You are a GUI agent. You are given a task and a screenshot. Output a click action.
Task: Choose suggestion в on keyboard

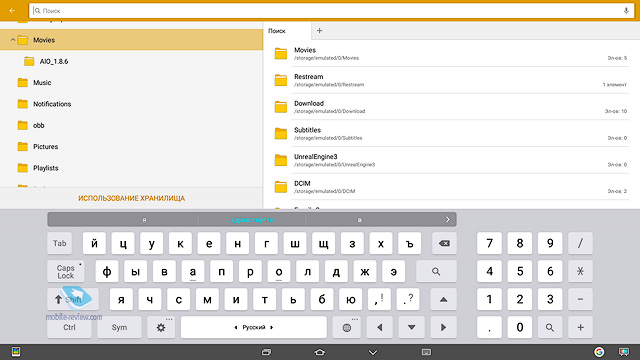360,220
